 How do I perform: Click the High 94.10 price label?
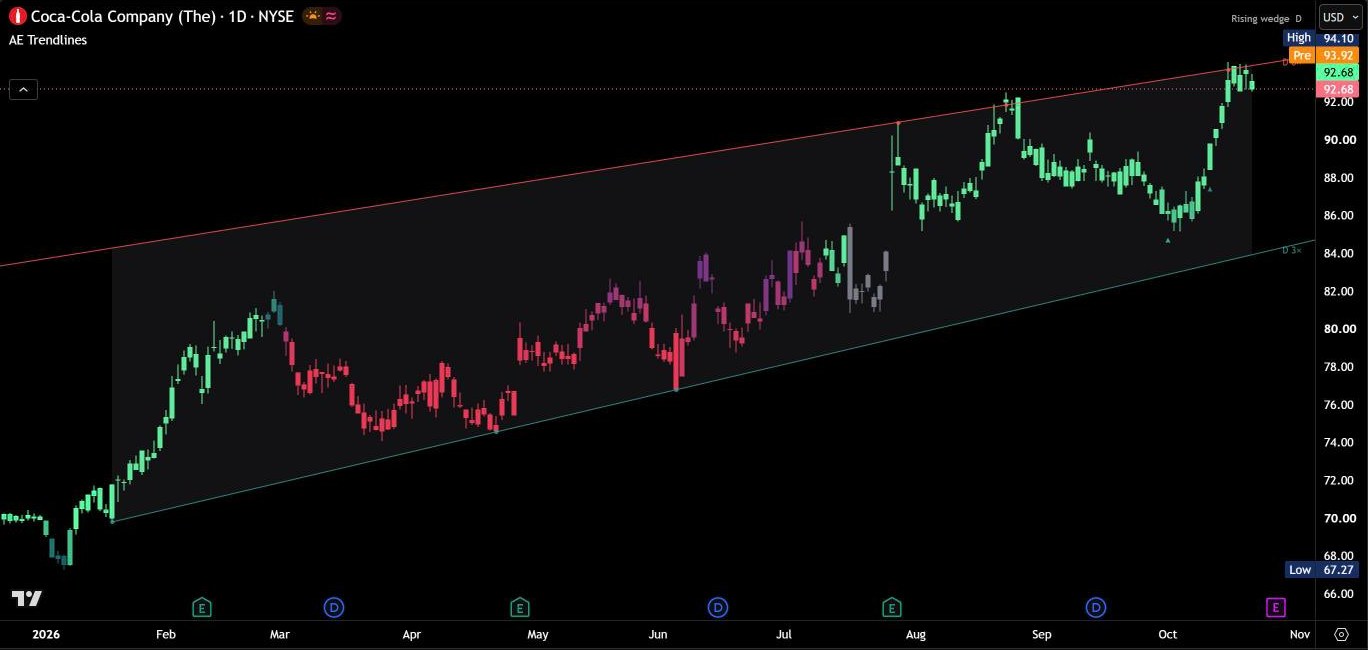point(1321,38)
